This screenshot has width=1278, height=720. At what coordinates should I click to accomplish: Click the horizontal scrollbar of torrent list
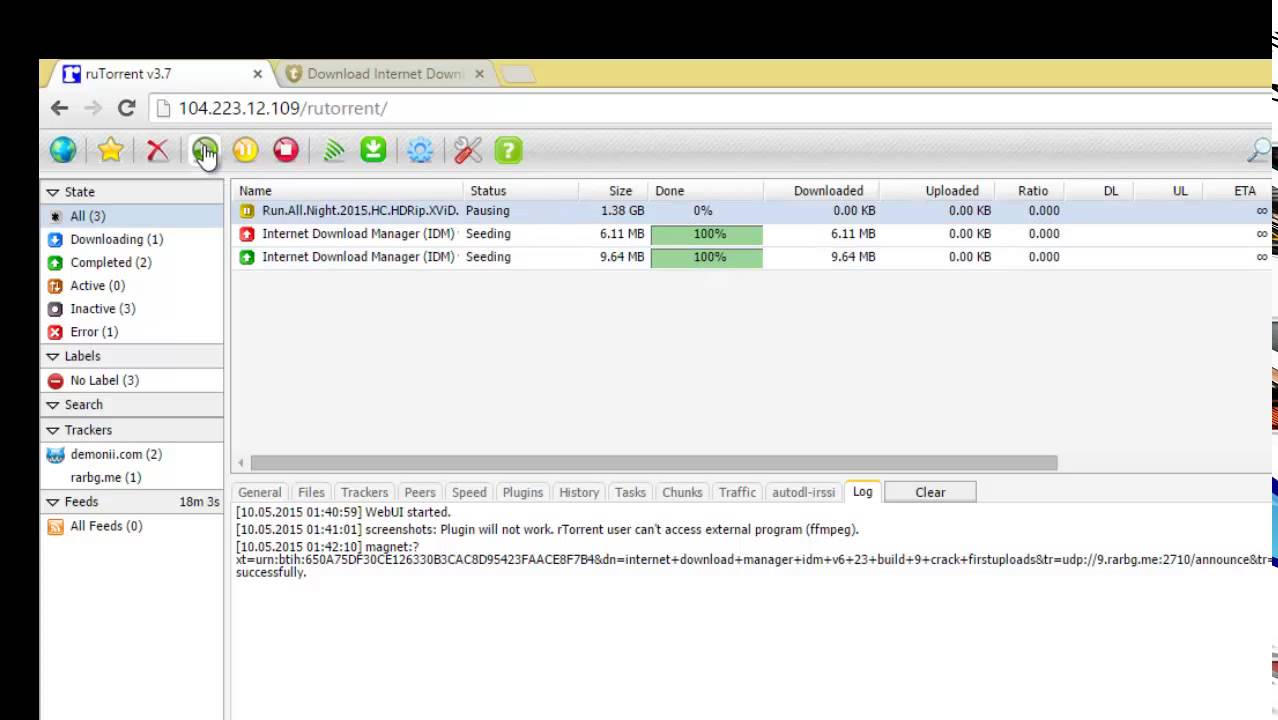click(654, 463)
